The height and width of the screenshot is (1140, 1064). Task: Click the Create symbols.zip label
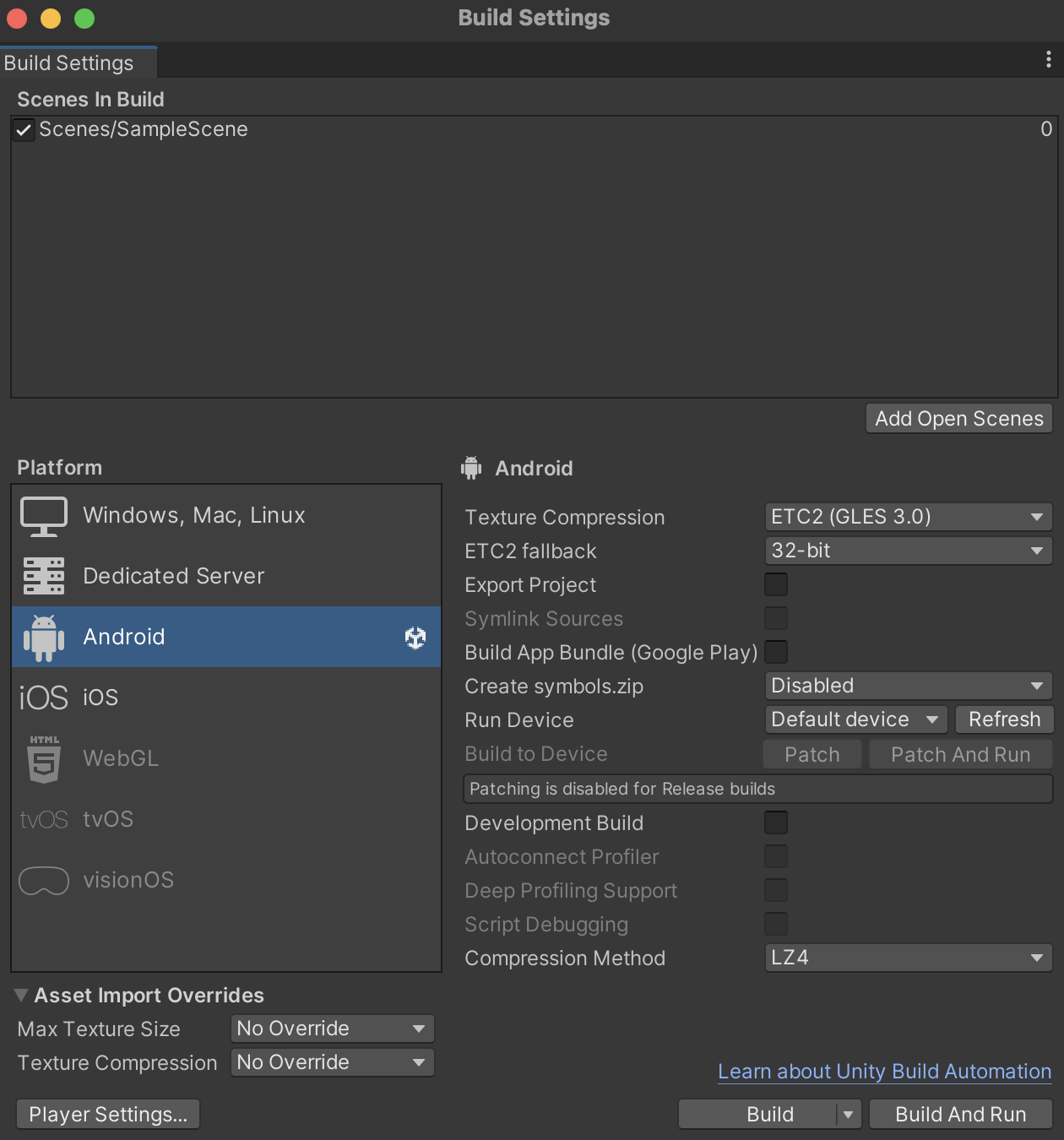[554, 687]
